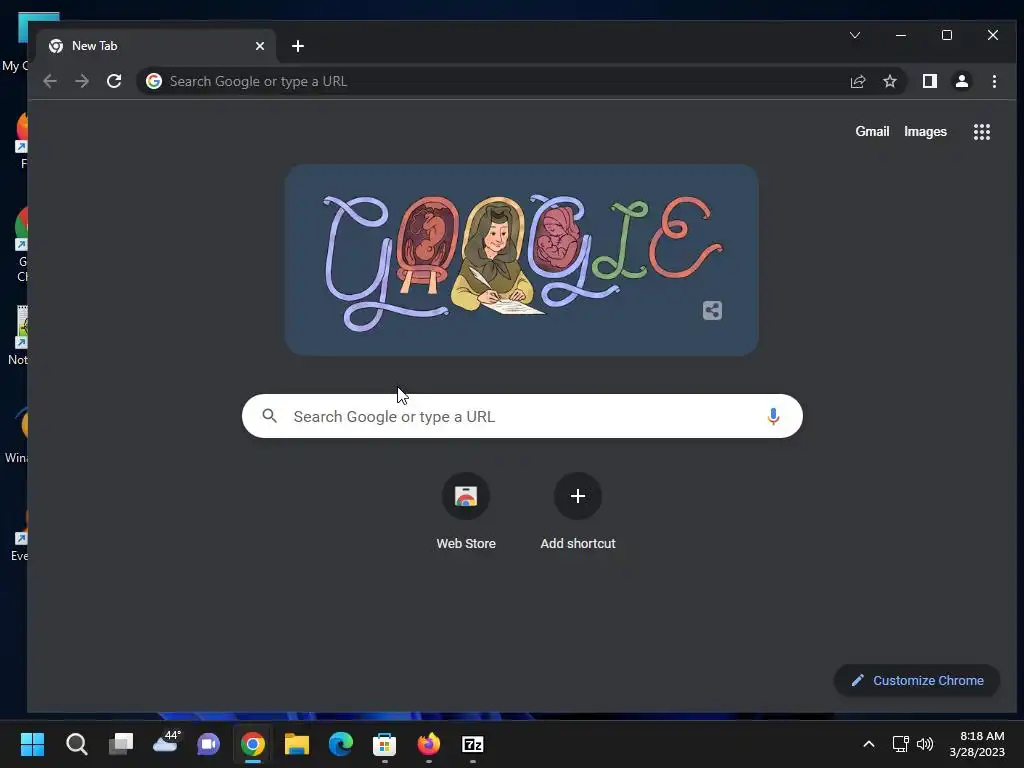Click the doodle share icon
The width and height of the screenshot is (1024, 768).
712,310
